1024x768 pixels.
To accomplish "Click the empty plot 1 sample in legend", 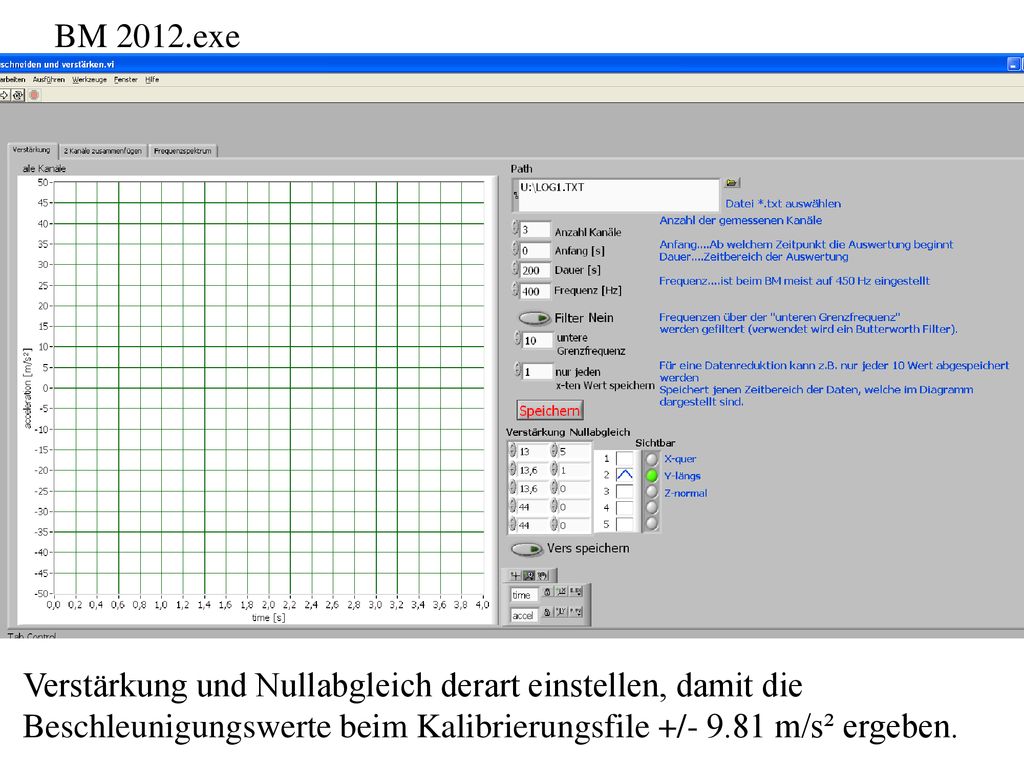I will click(624, 458).
